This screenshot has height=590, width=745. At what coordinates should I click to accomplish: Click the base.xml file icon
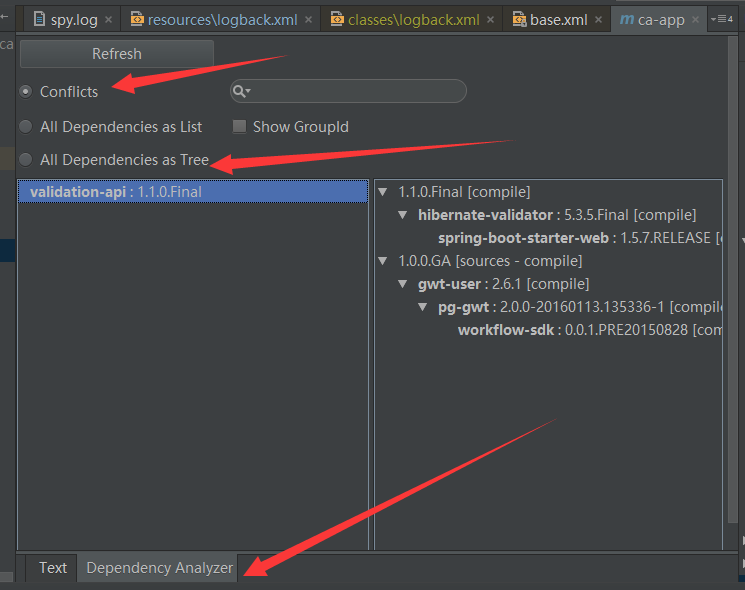coord(519,20)
